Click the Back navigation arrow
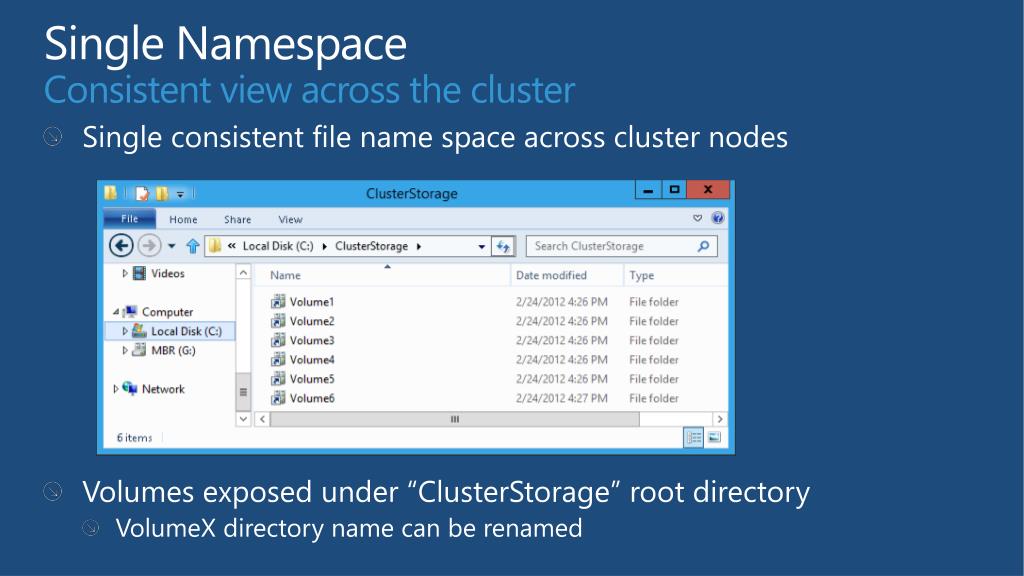The image size is (1024, 576). 121,246
